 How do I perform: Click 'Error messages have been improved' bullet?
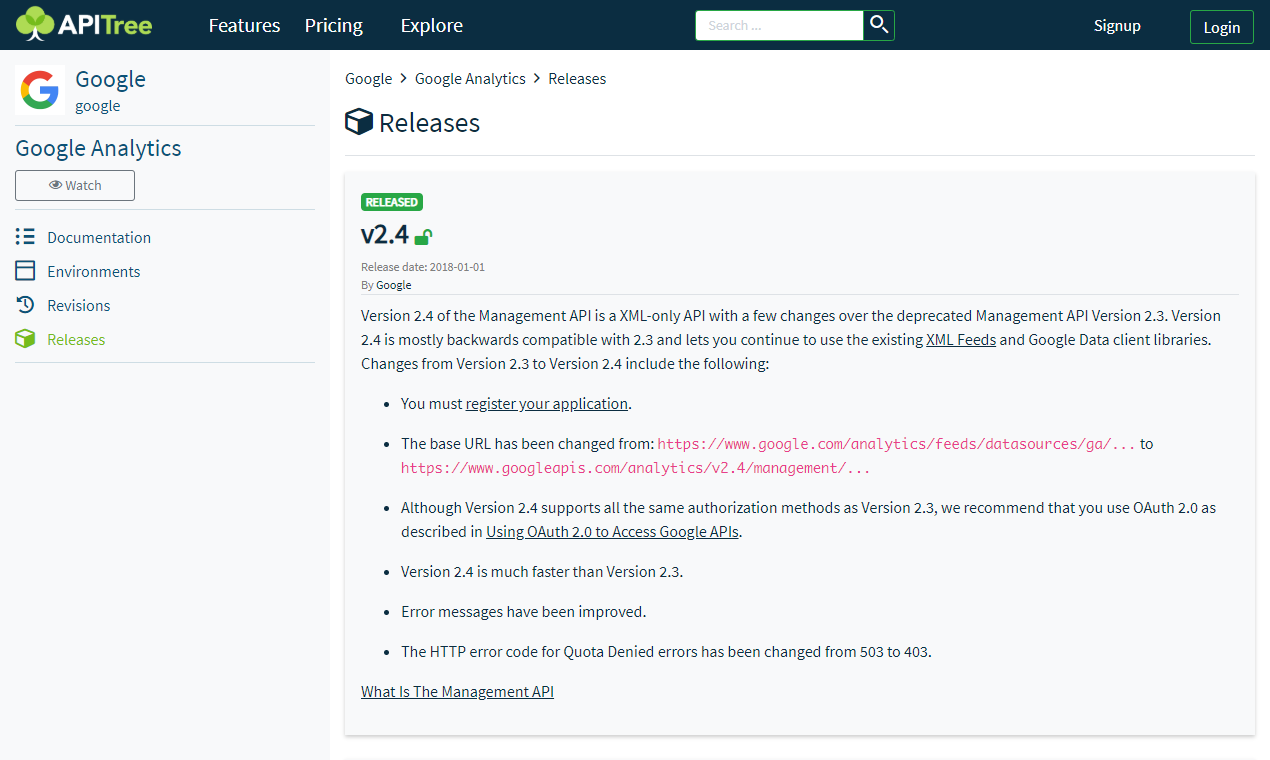(524, 611)
